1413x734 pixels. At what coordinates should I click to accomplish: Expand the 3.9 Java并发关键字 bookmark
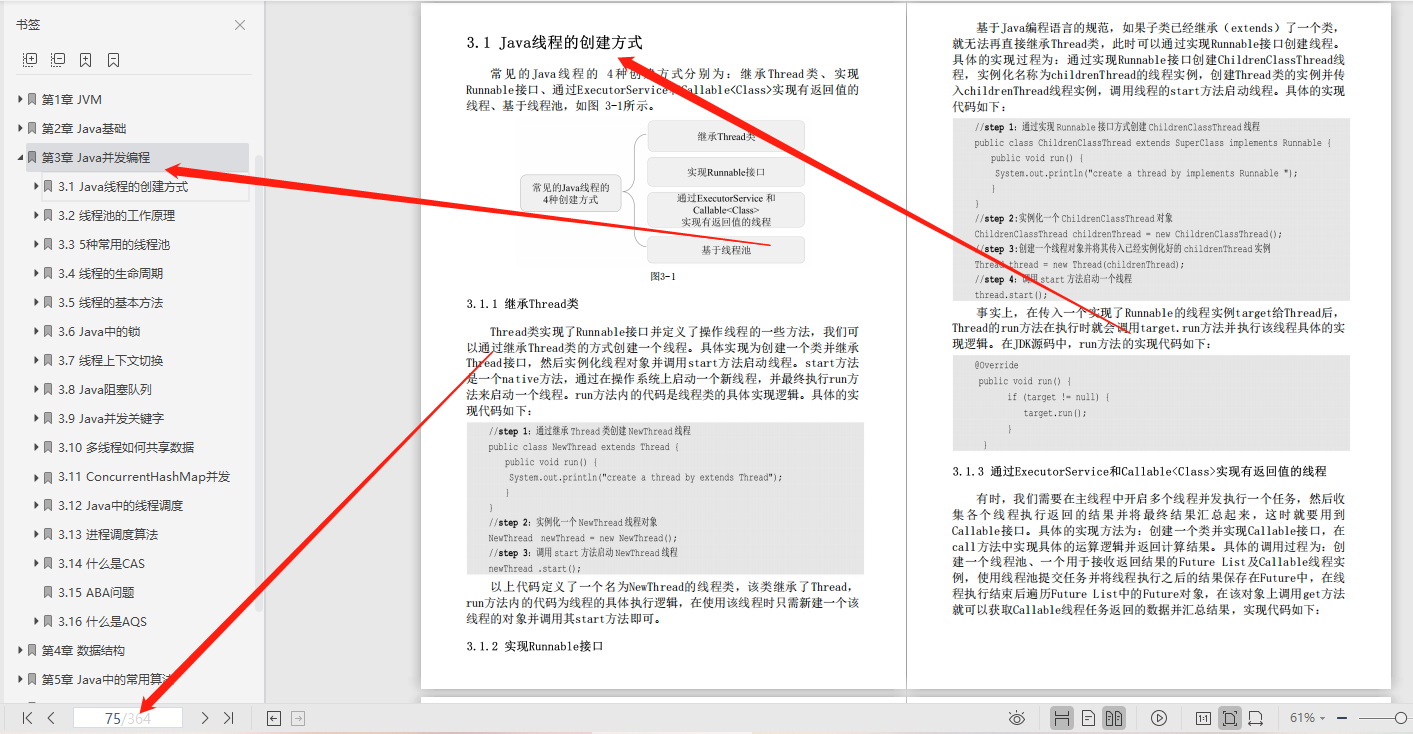(36, 419)
